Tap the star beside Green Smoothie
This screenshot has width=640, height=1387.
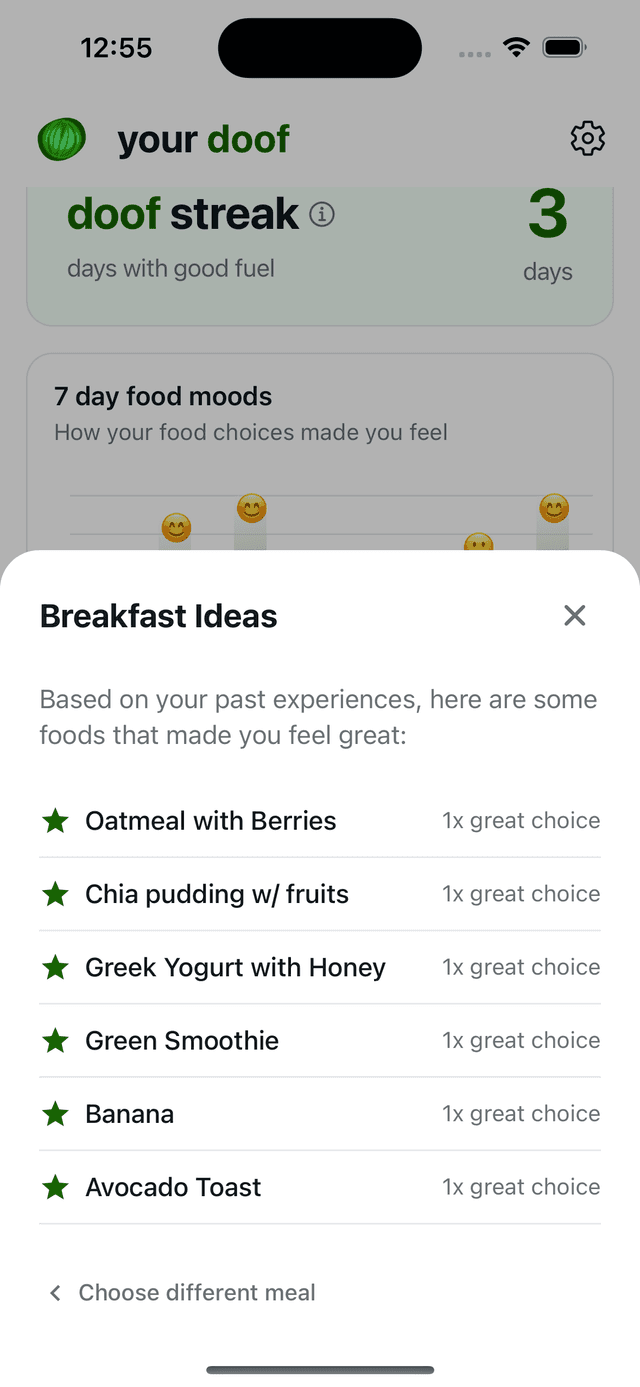click(55, 1040)
